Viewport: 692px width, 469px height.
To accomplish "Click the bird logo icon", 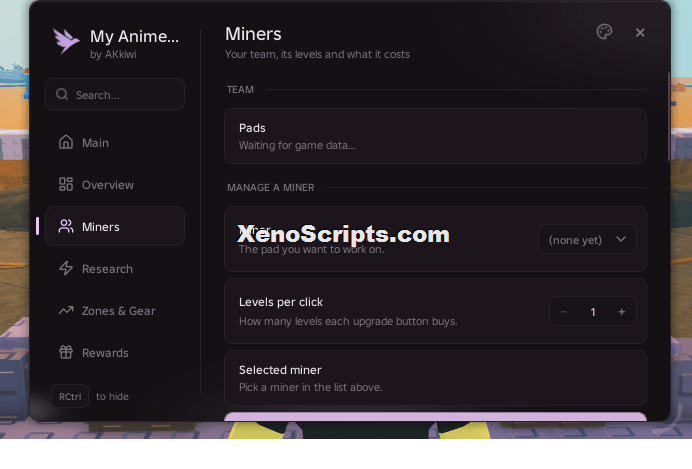I will (66, 41).
